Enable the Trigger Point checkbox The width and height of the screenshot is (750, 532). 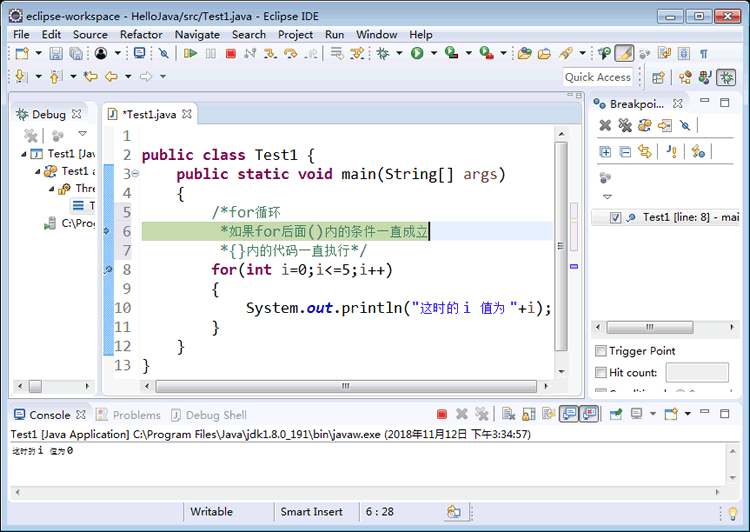pos(600,351)
